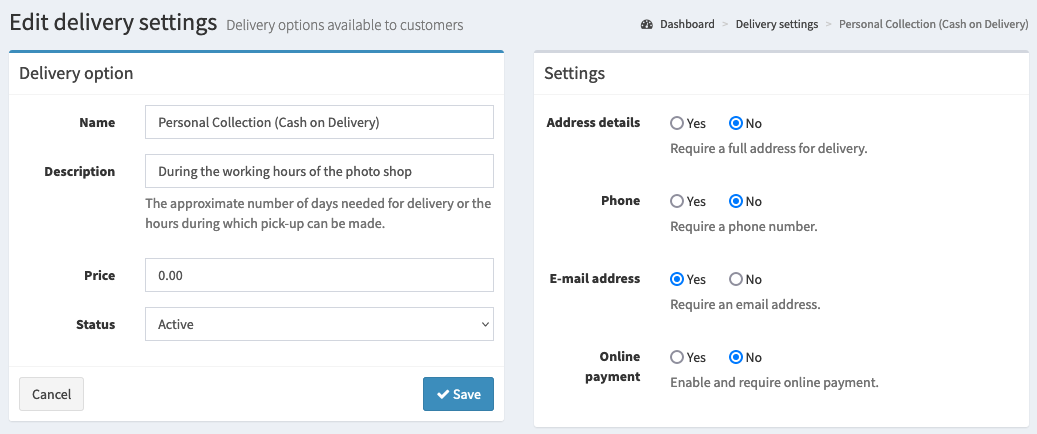The height and width of the screenshot is (434, 1037).
Task: Select No for Online payment
Action: coord(735,357)
